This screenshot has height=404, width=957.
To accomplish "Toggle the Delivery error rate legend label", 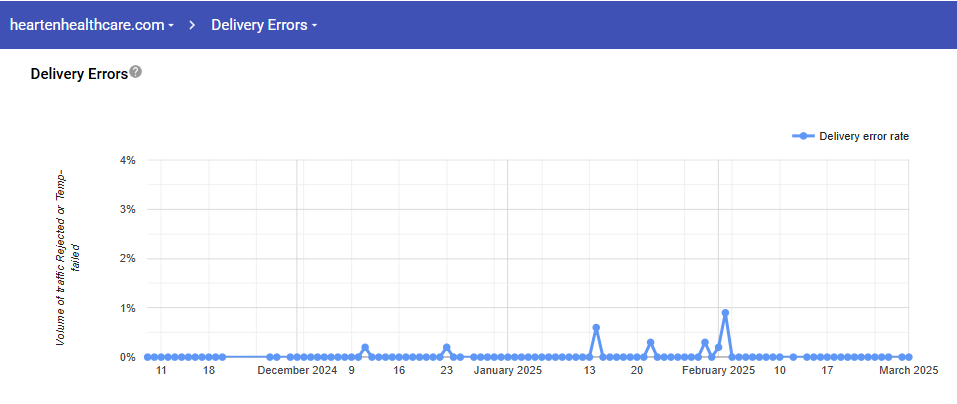I will pos(863,136).
